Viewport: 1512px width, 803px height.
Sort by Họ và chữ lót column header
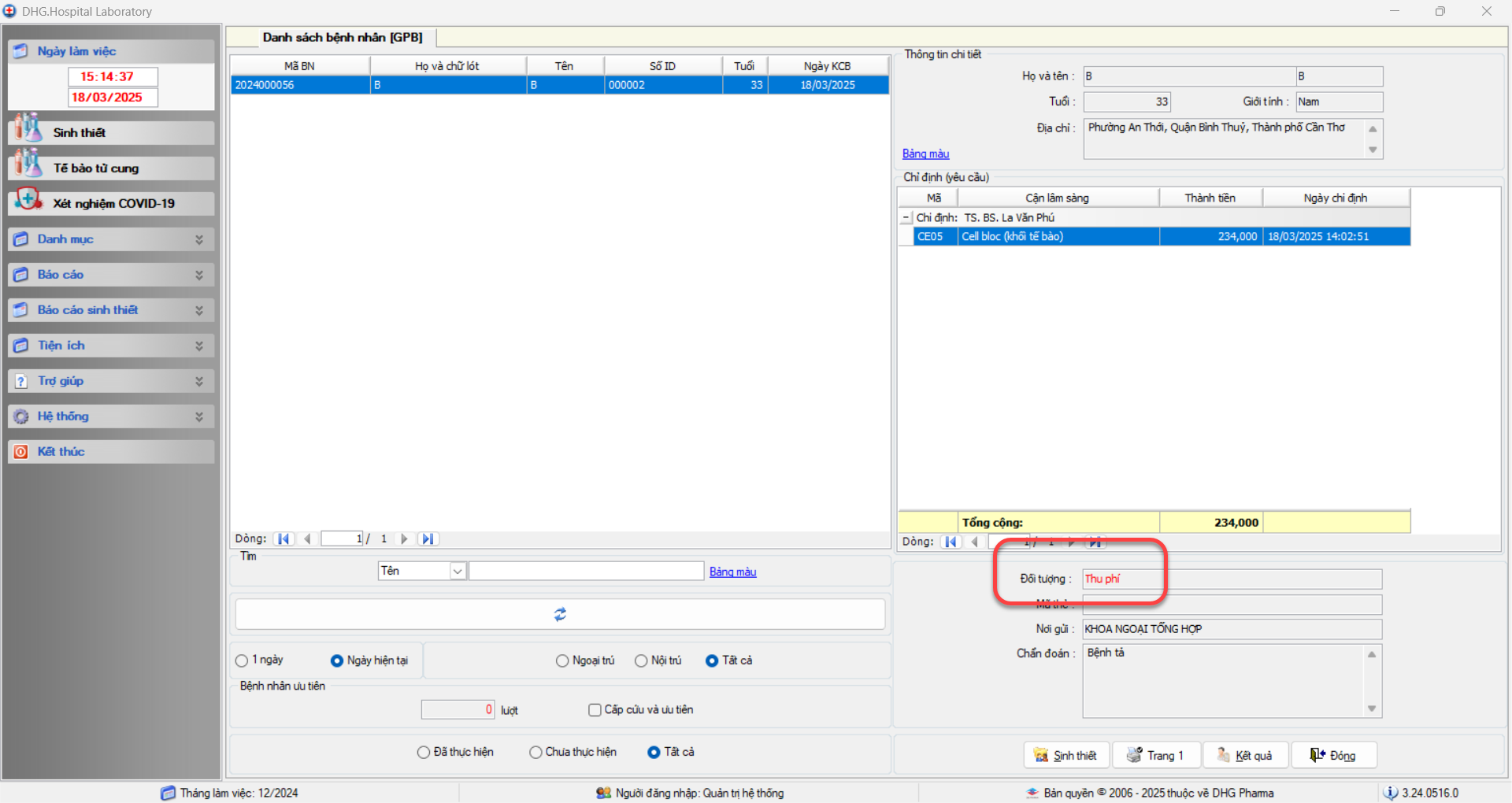pyautogui.click(x=447, y=66)
